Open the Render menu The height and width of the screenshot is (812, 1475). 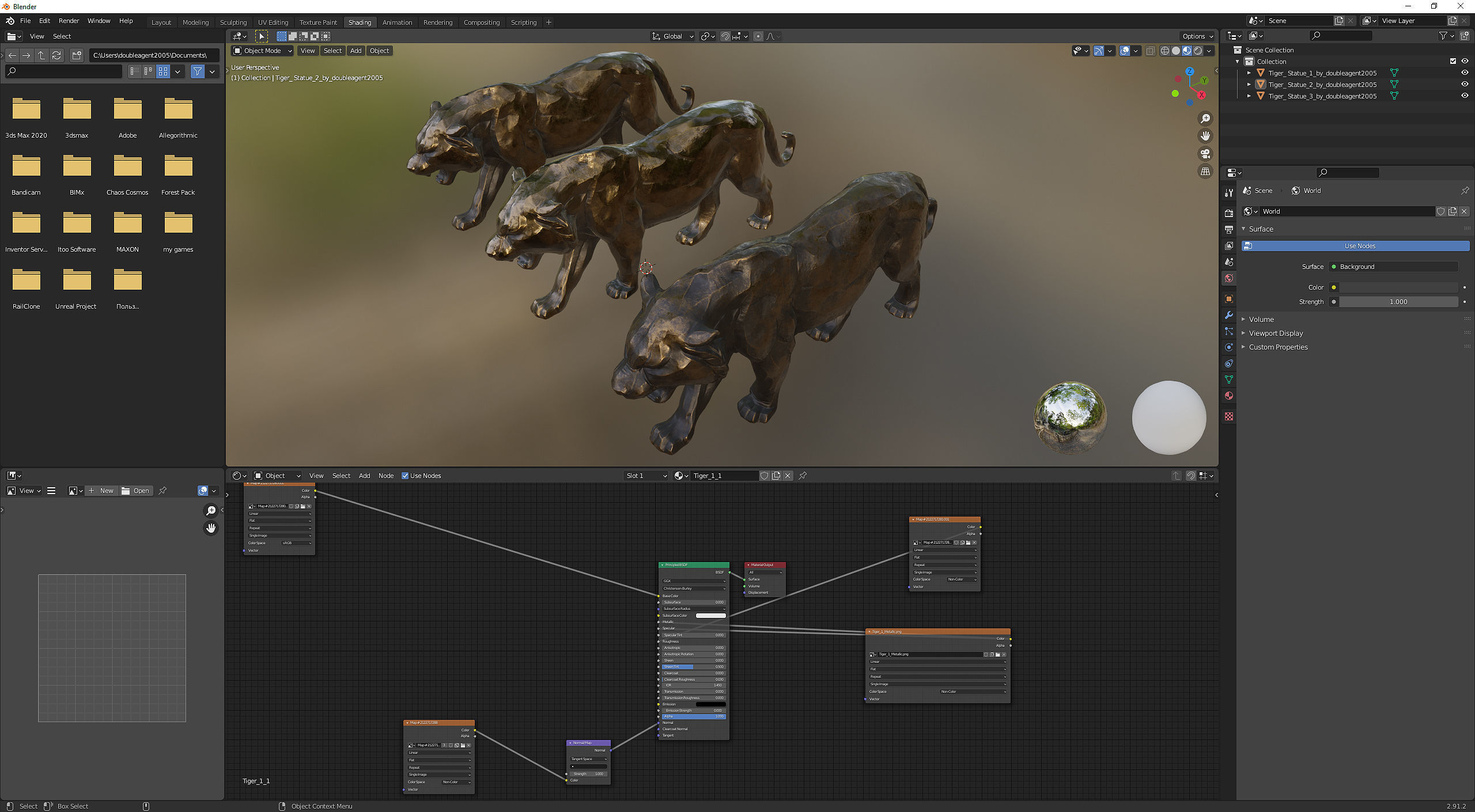[69, 21]
